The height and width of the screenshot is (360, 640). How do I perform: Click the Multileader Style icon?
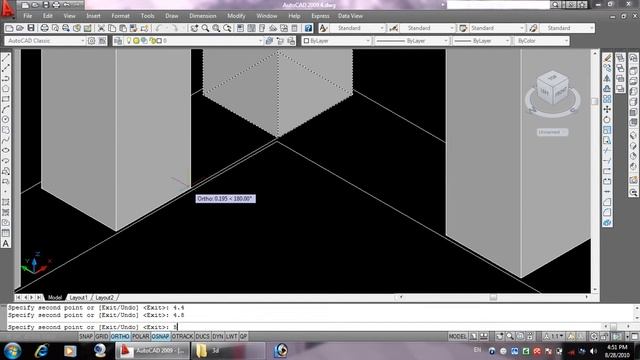(x=533, y=28)
